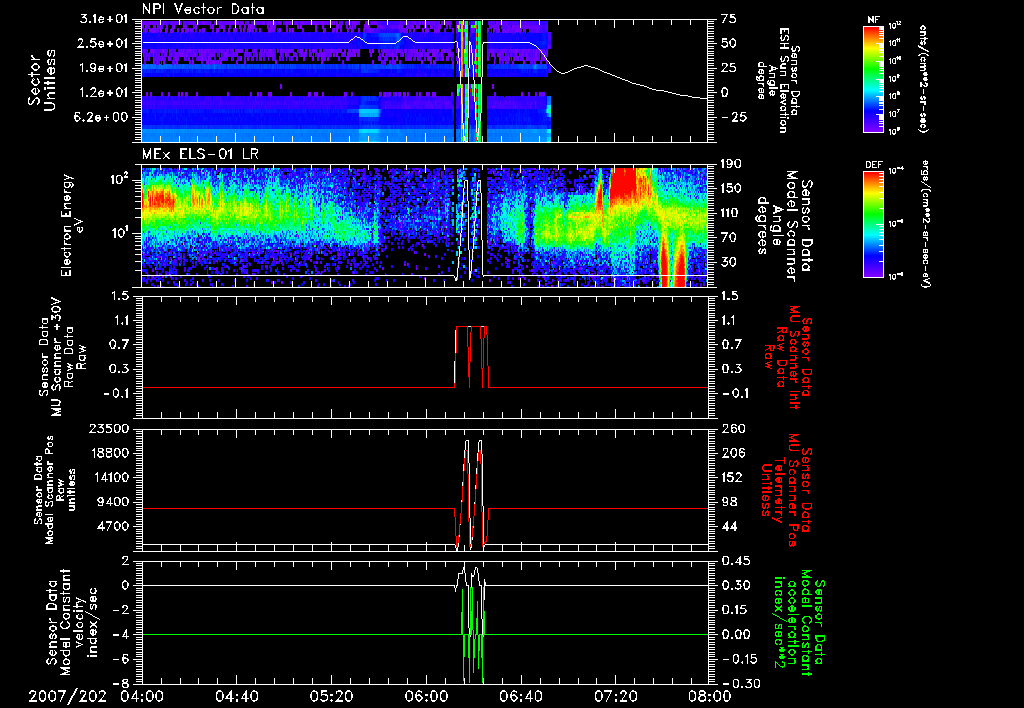Click the "150" scanner angle tick value
Screen dimensions: 1024x708
coord(731,189)
